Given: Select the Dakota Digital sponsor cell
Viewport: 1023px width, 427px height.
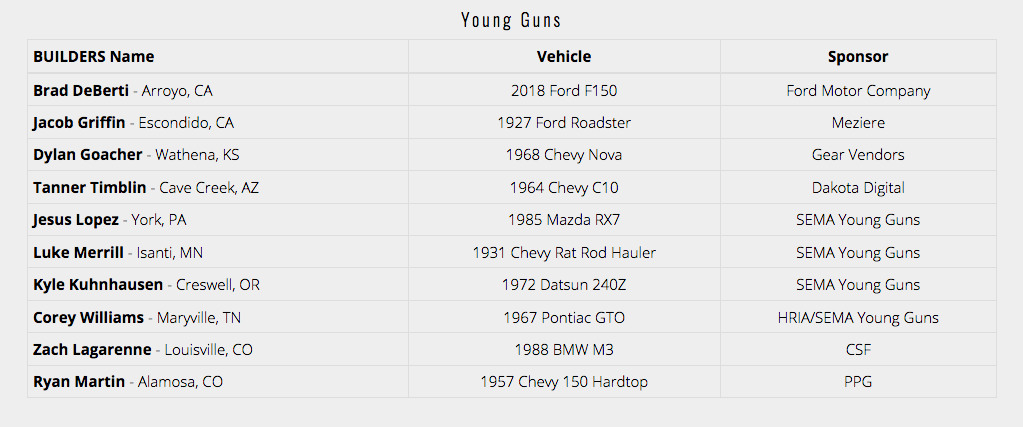Looking at the screenshot, I should pyautogui.click(x=858, y=187).
